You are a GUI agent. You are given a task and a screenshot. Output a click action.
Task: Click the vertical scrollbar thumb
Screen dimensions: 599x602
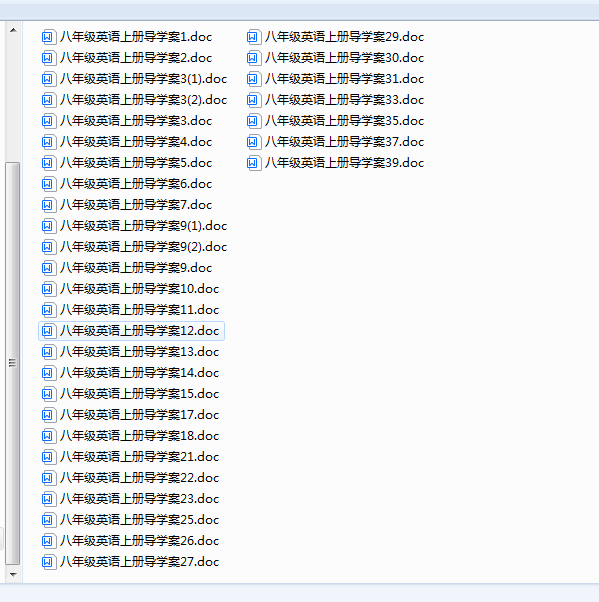[13, 363]
